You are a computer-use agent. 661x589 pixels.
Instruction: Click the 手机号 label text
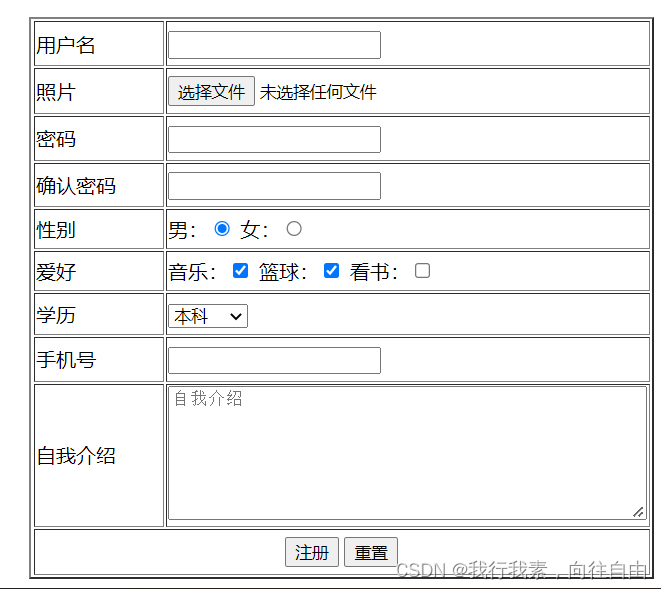point(66,360)
